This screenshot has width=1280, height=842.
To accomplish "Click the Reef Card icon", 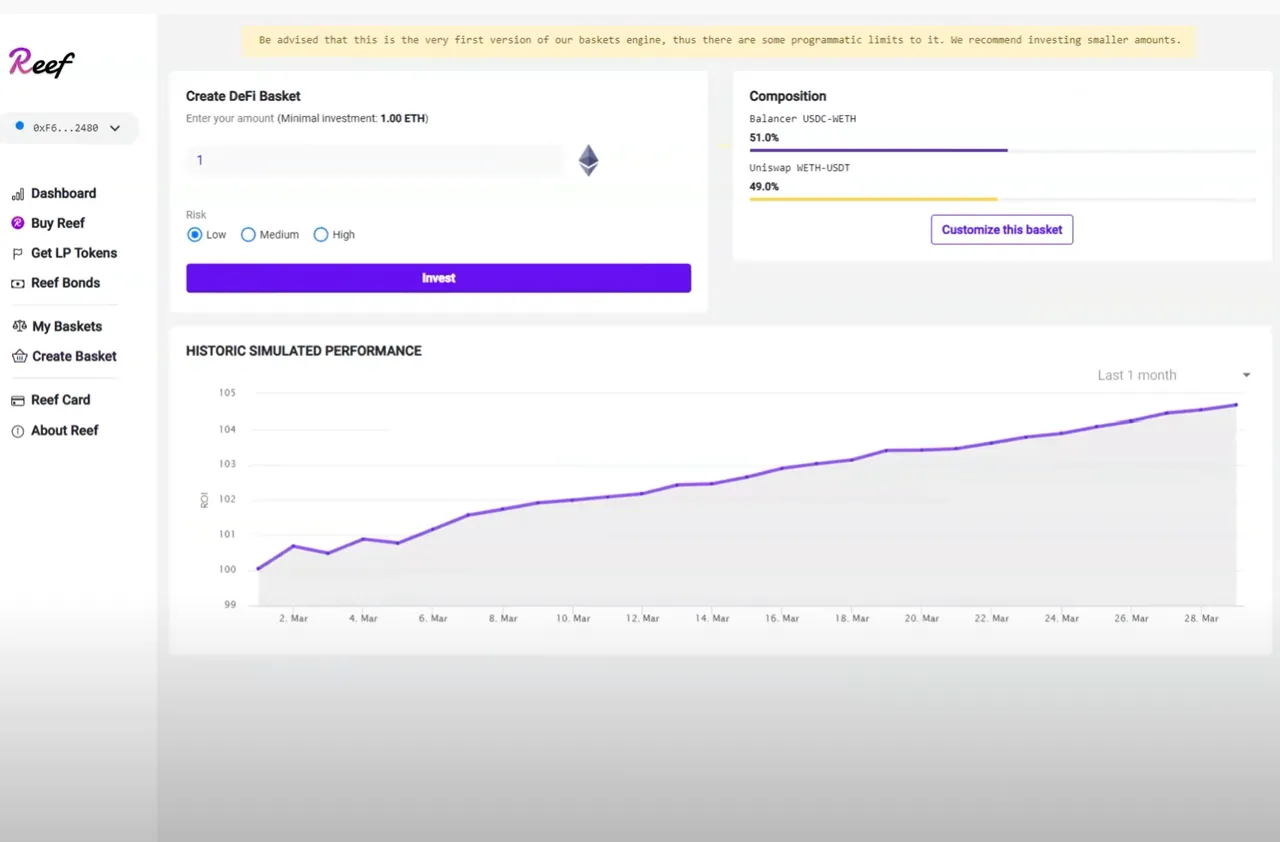I will [x=18, y=400].
